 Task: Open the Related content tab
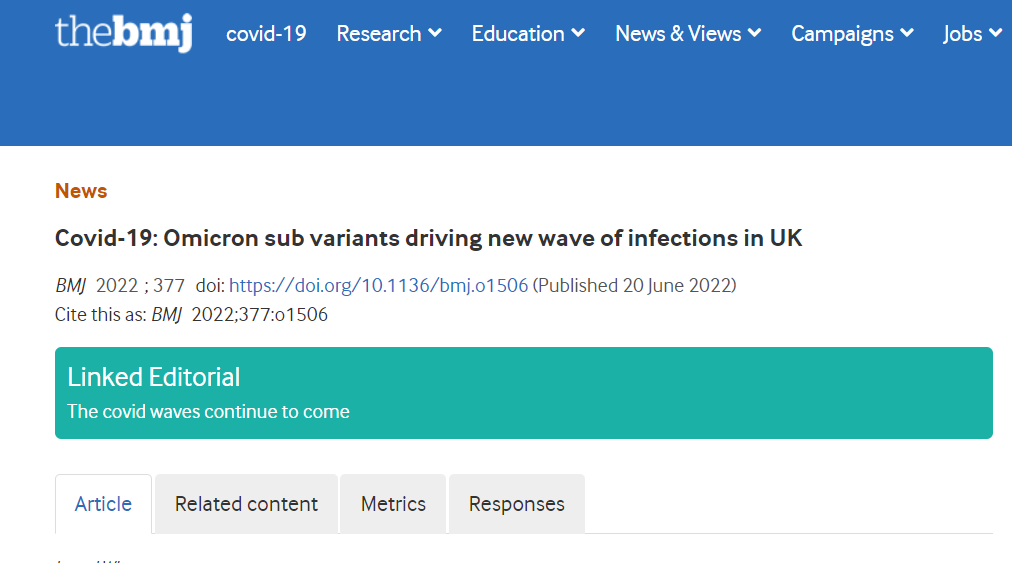[246, 504]
